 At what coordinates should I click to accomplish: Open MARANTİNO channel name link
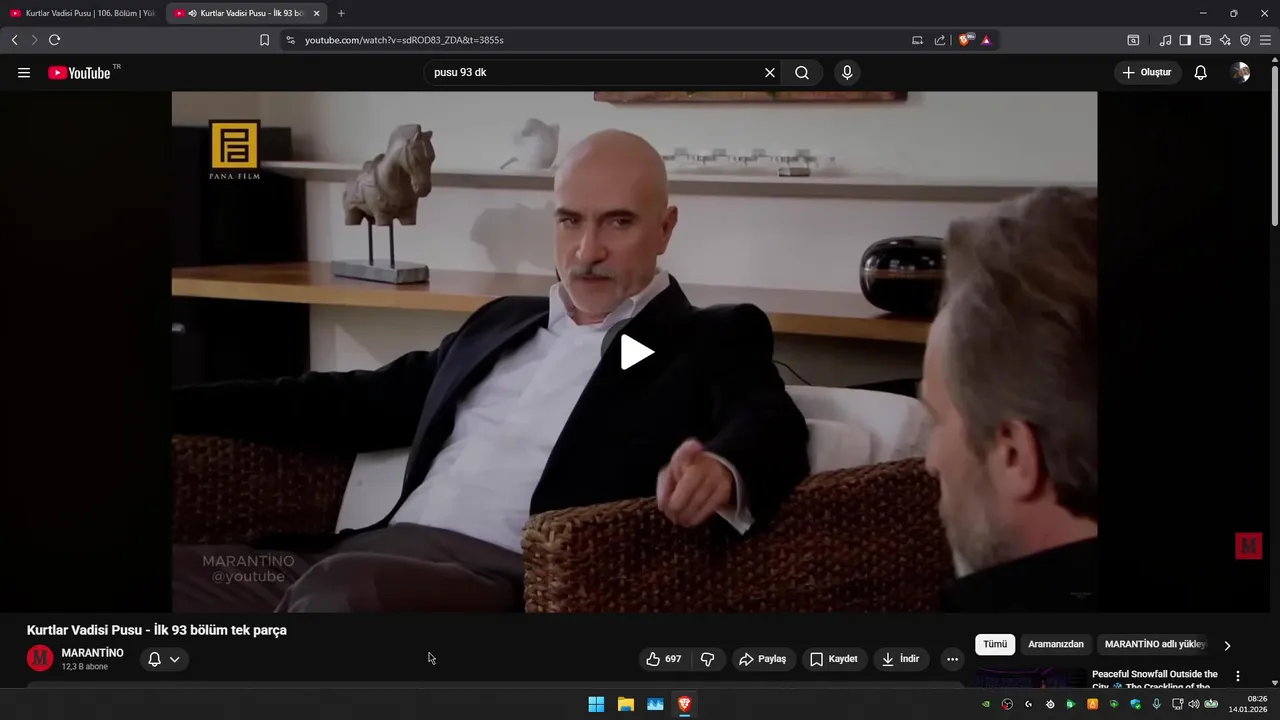click(x=92, y=653)
